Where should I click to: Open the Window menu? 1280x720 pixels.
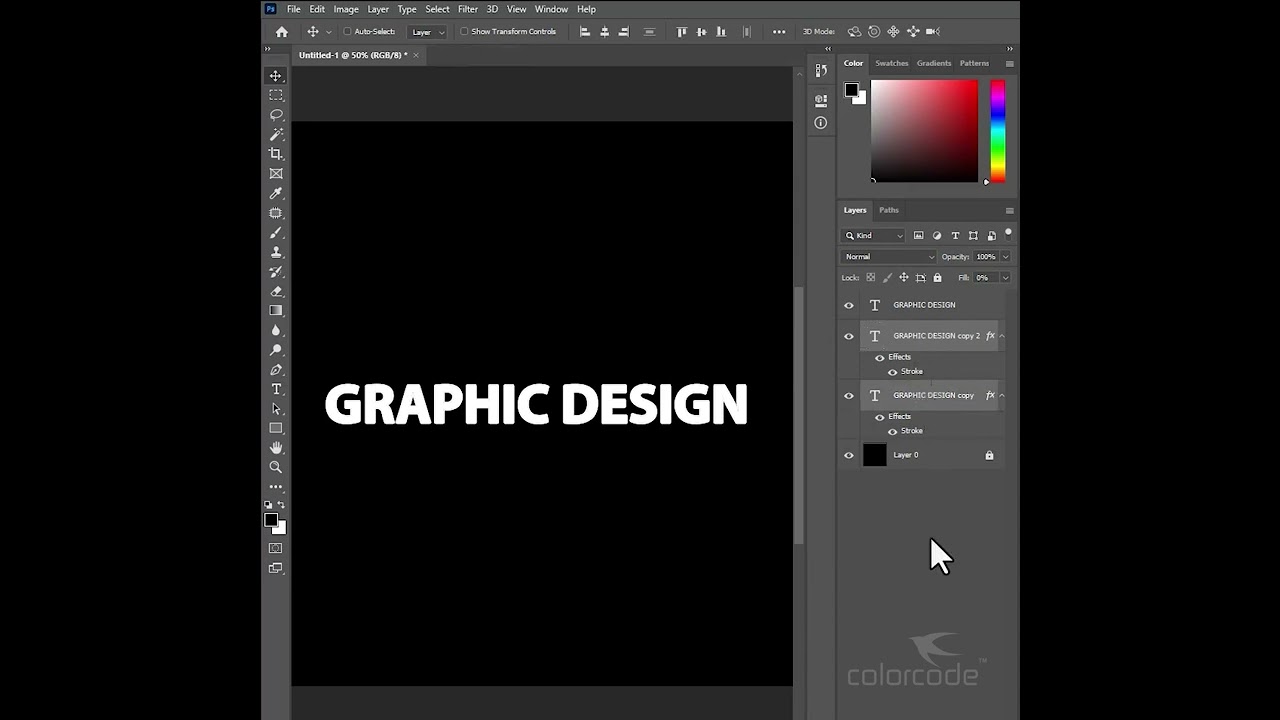coord(551,9)
